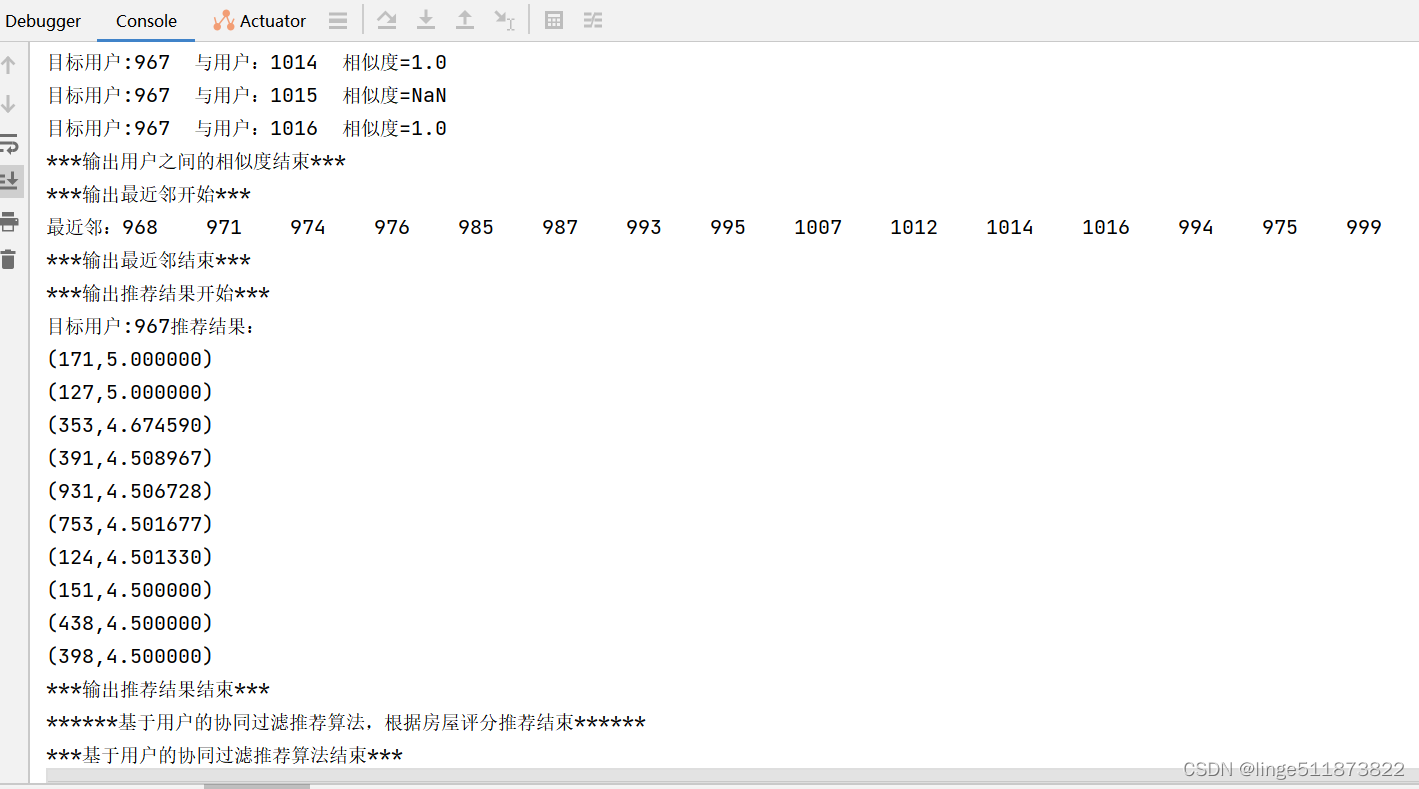Select the Console tab
1419x789 pixels.
click(x=146, y=21)
